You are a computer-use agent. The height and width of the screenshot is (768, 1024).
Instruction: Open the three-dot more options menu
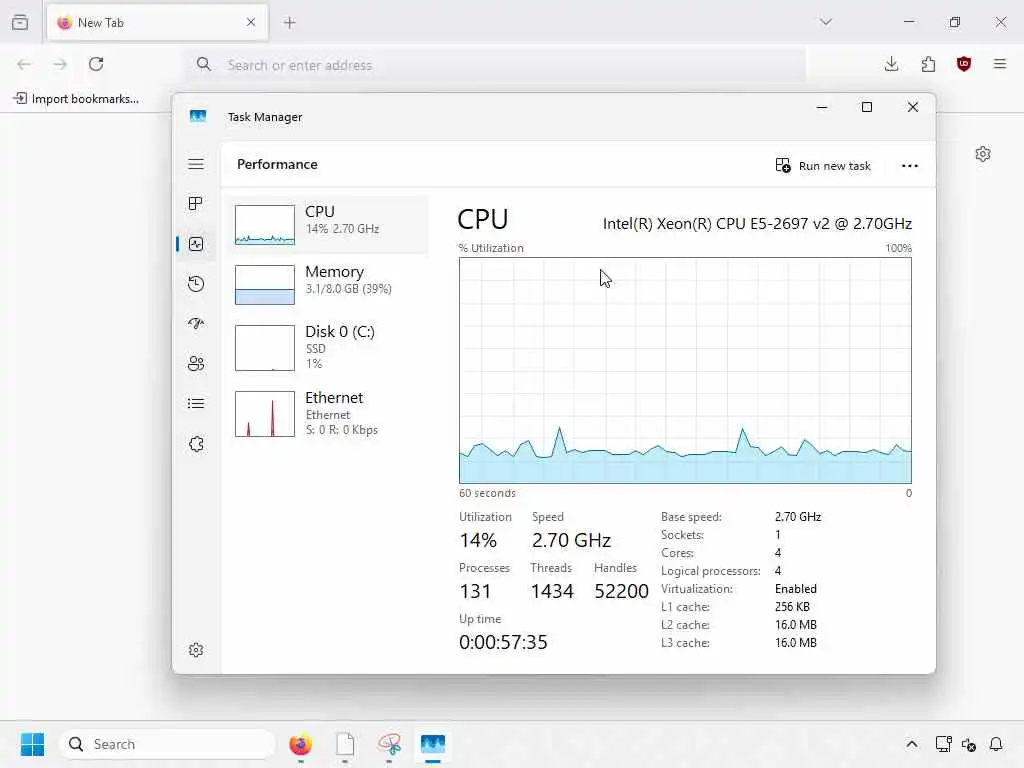(x=910, y=166)
